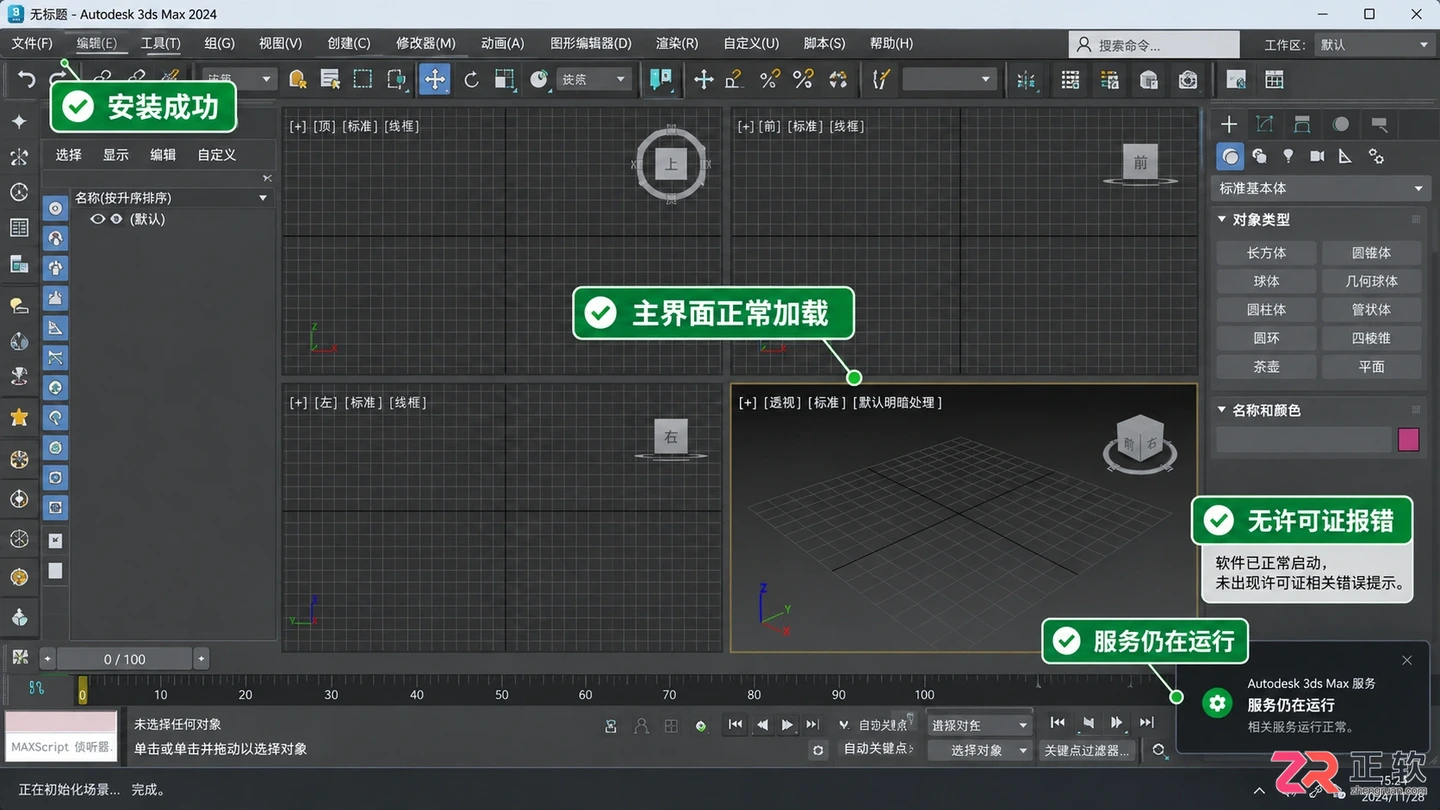This screenshot has height=810, width=1440.
Task: Open the 文件(F) menu
Action: click(x=32, y=43)
